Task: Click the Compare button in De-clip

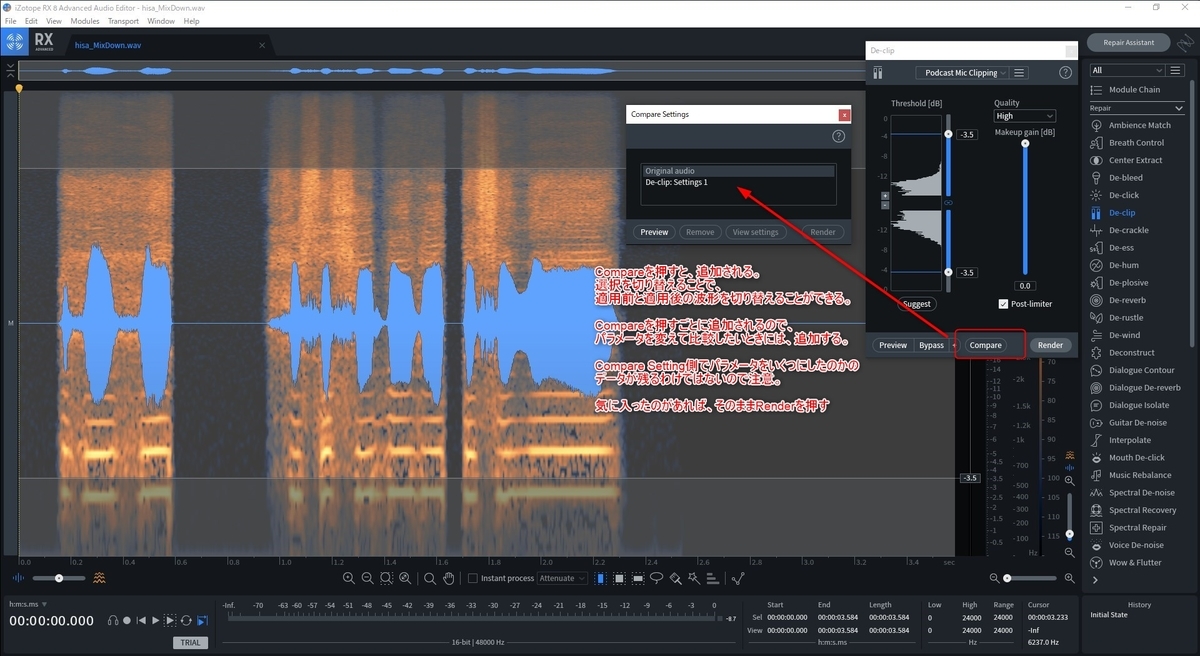Action: pyautogui.click(x=985, y=345)
